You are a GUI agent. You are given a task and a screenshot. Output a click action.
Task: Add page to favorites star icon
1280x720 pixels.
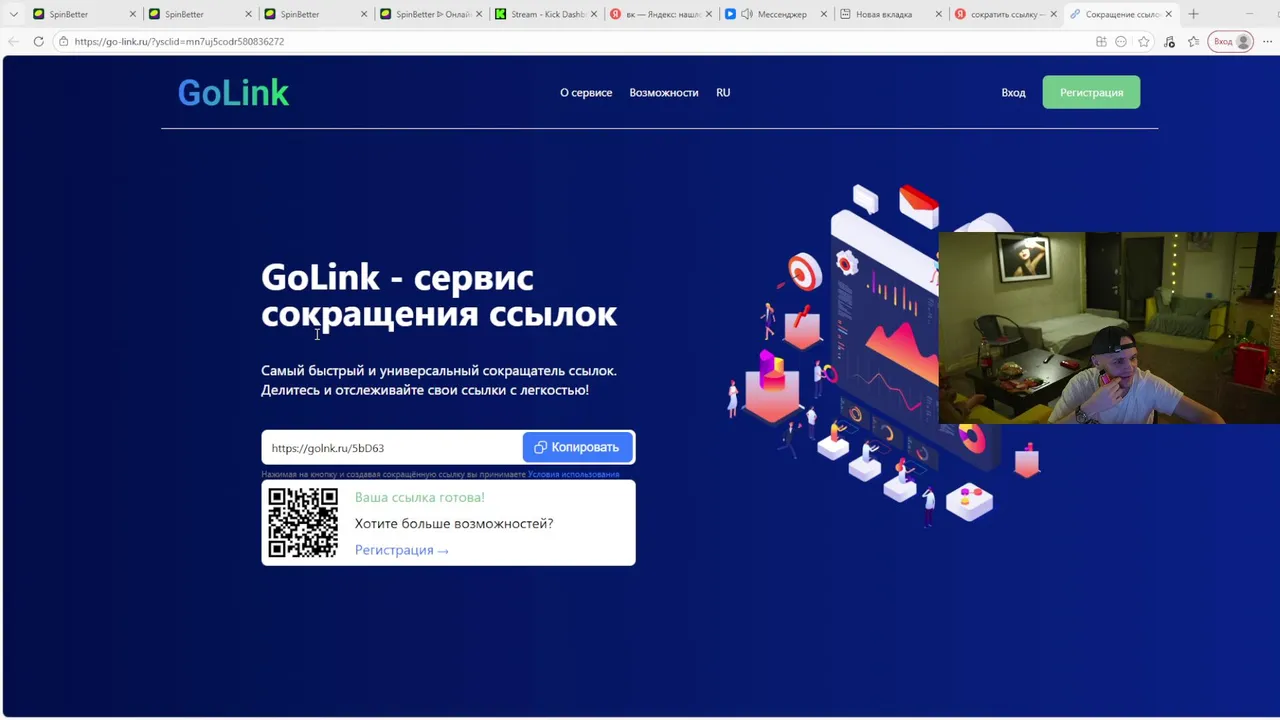tap(1144, 41)
